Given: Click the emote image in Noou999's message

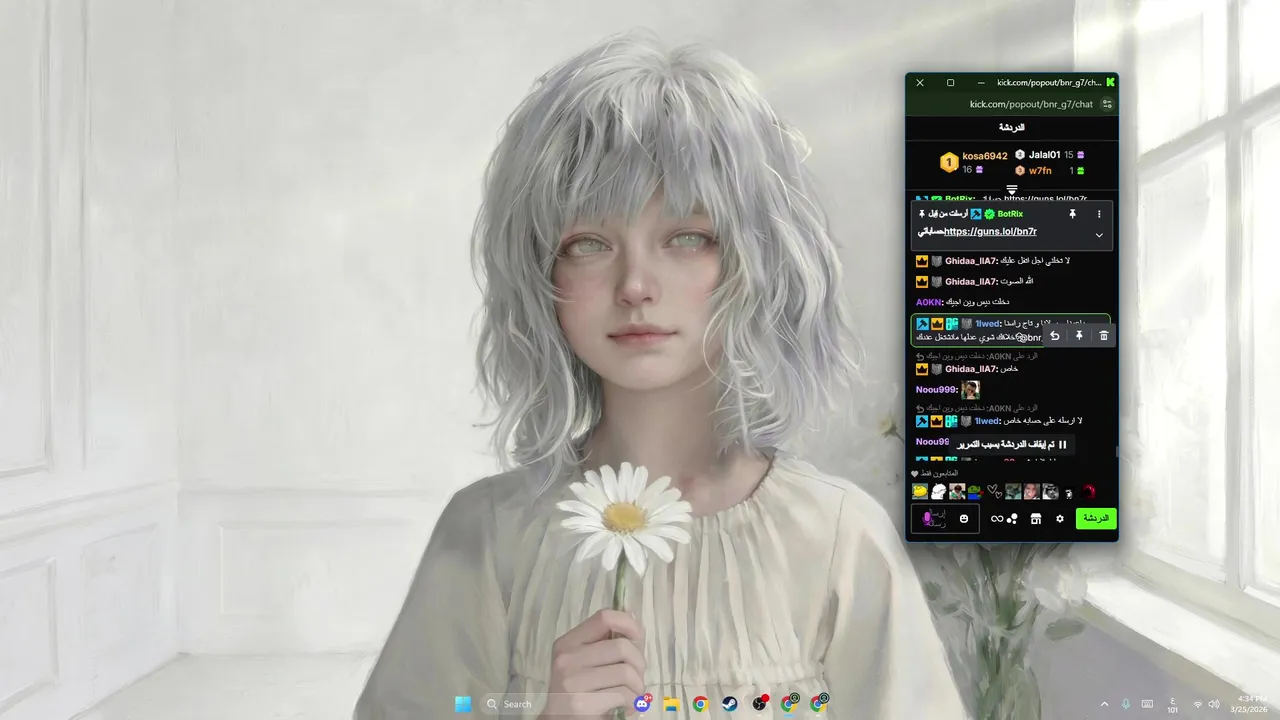Looking at the screenshot, I should (x=970, y=390).
